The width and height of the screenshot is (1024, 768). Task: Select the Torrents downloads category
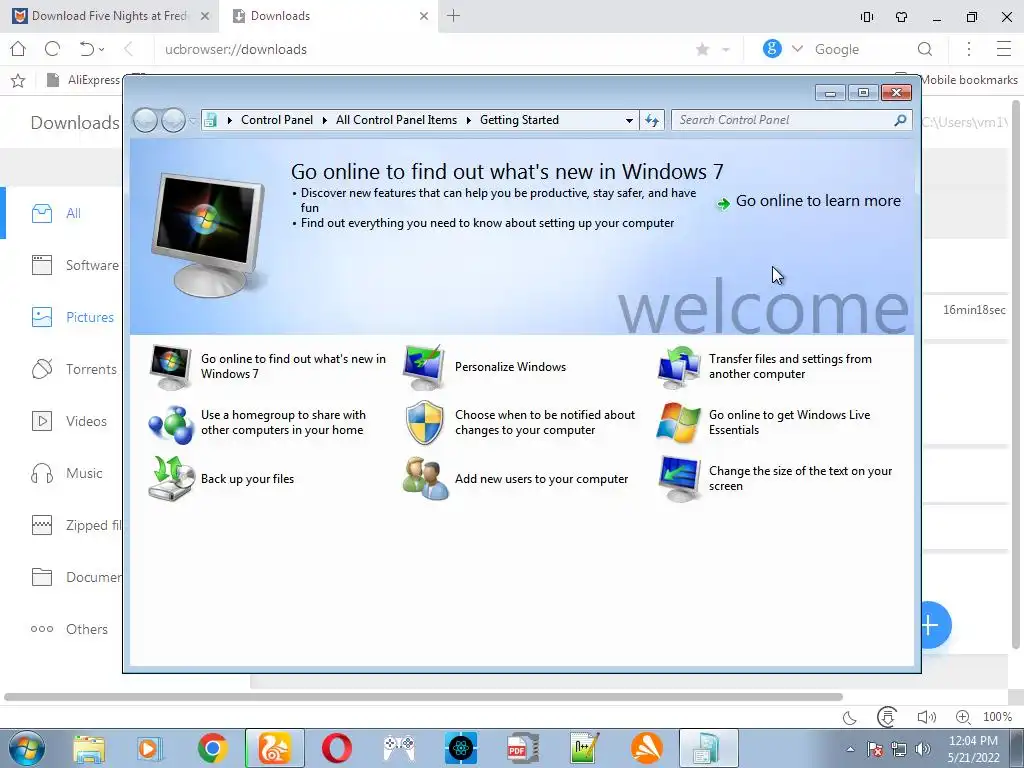(x=74, y=369)
